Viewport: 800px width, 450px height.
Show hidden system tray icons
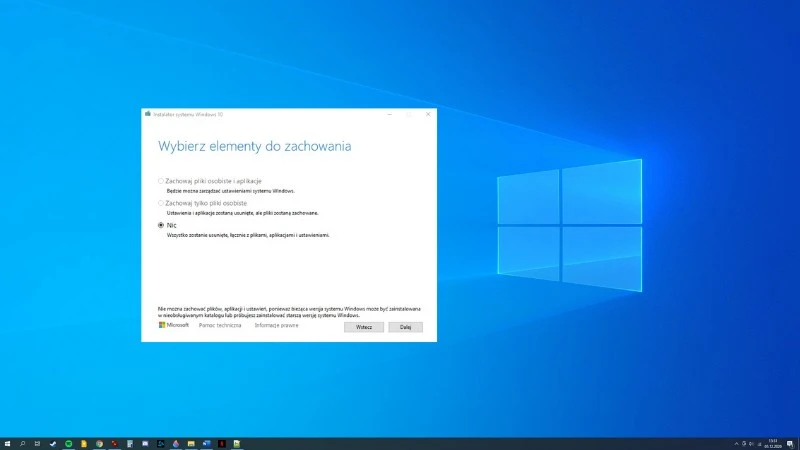pyautogui.click(x=736, y=444)
